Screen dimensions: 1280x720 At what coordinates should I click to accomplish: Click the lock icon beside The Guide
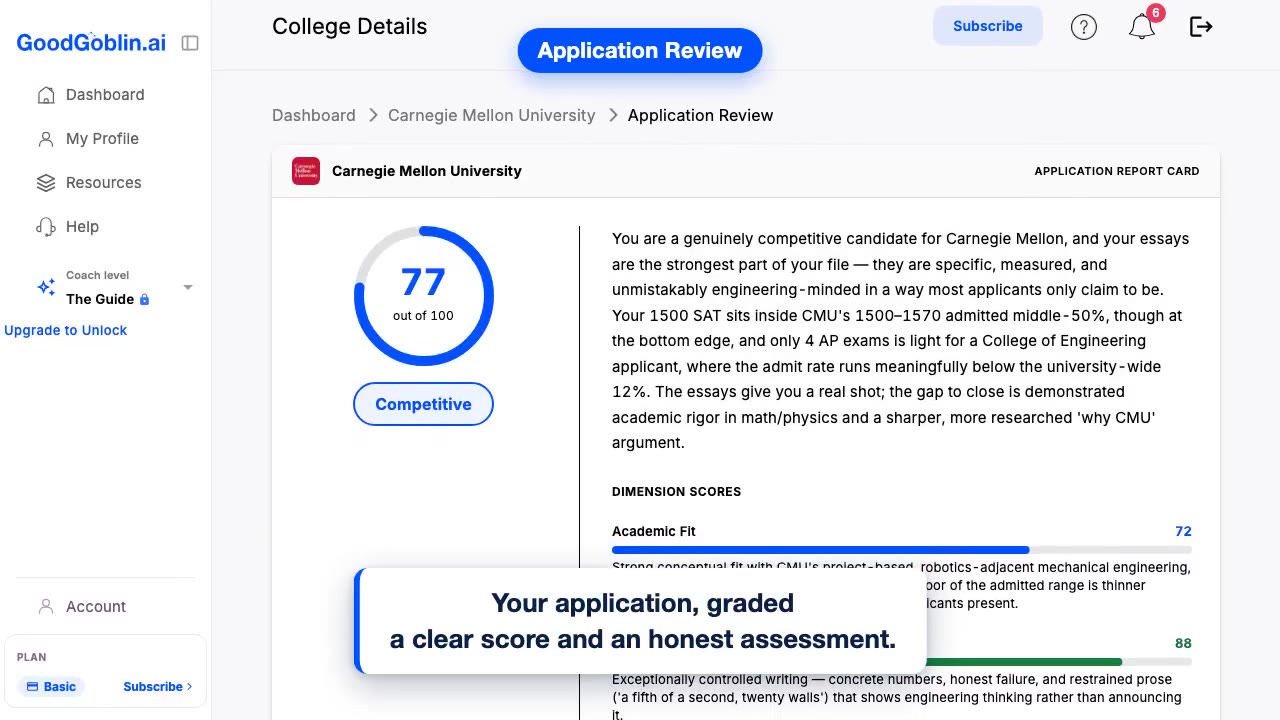pyautogui.click(x=144, y=299)
